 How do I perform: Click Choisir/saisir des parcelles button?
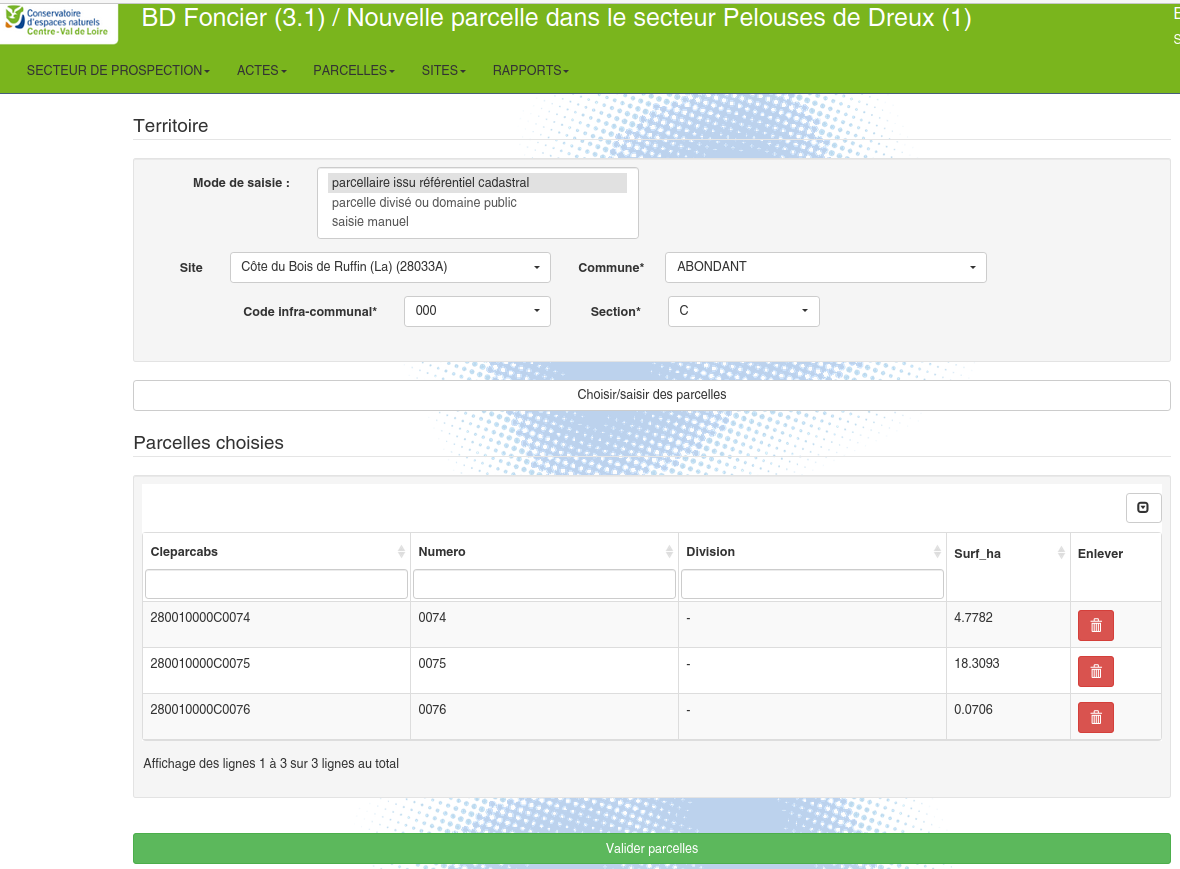coord(651,395)
